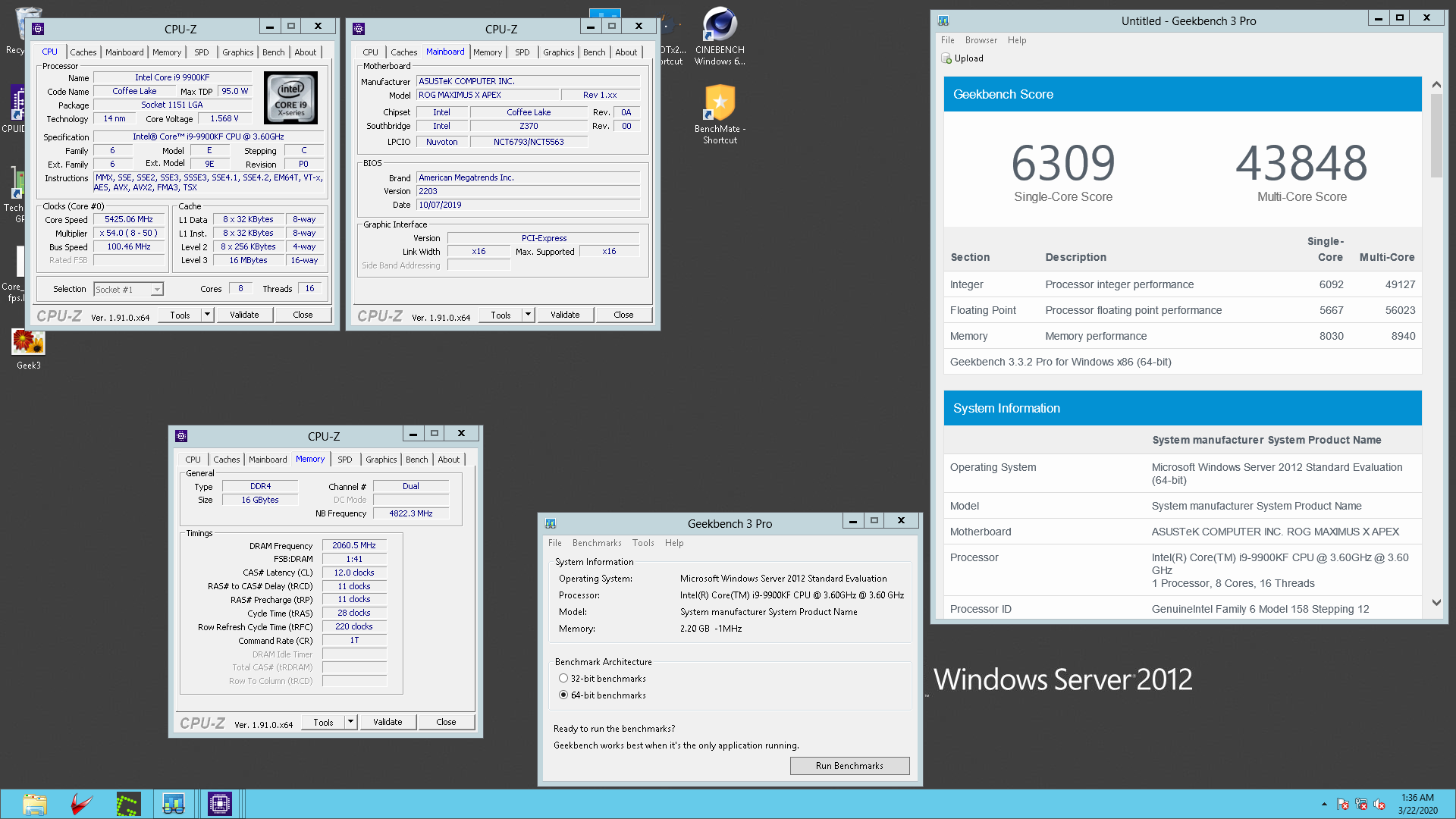Click the Intel Core i9 9900KF name field
This screenshot has width=1456, height=819.
coord(172,77)
